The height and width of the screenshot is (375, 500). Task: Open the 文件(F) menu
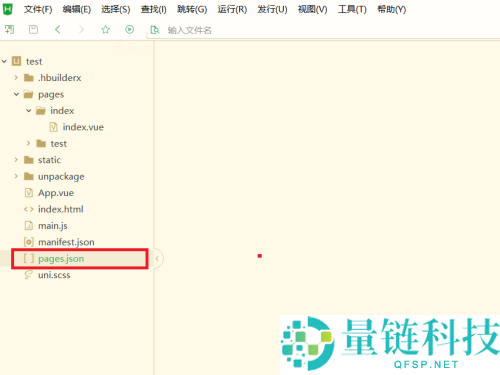pyautogui.click(x=38, y=9)
